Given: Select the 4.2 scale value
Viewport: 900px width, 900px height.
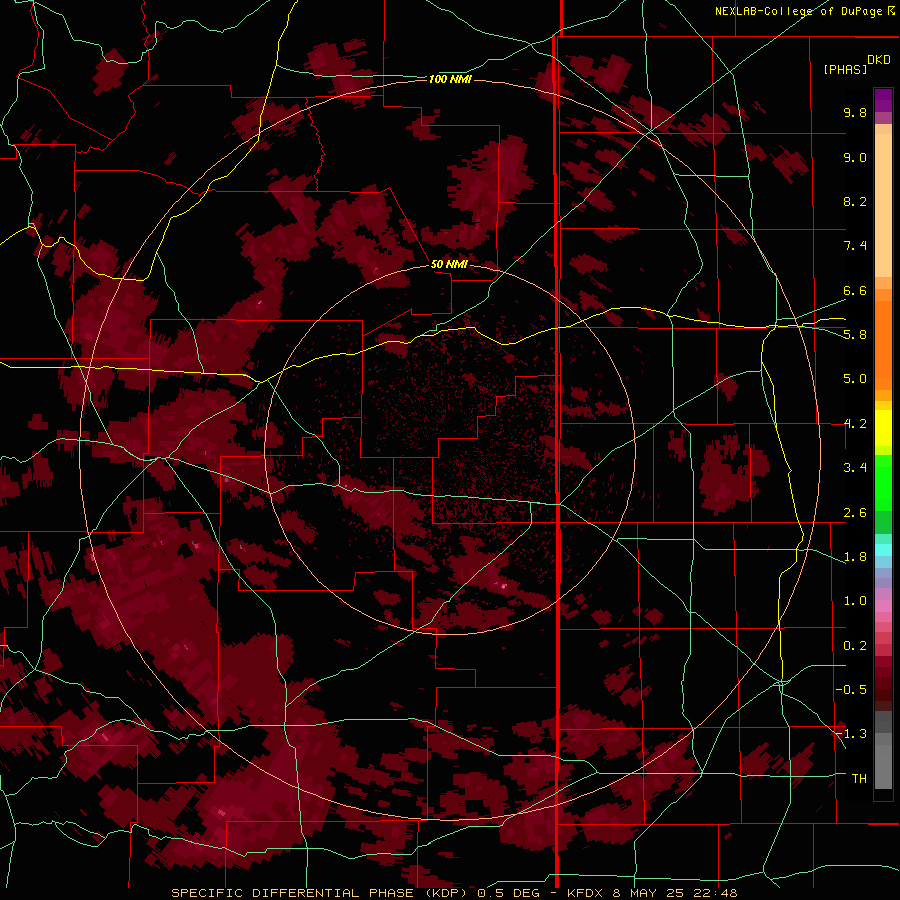Looking at the screenshot, I should [855, 424].
